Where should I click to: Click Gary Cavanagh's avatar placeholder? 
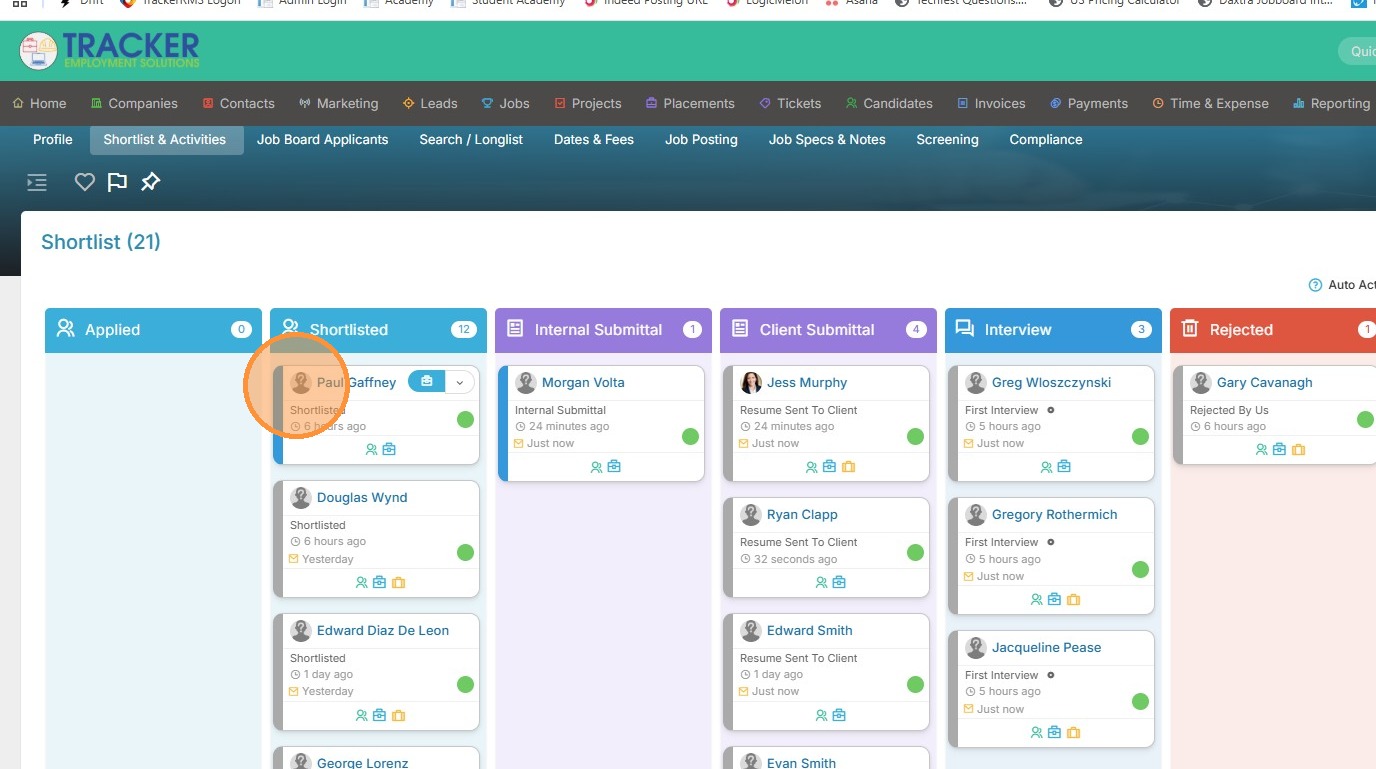(x=1201, y=382)
